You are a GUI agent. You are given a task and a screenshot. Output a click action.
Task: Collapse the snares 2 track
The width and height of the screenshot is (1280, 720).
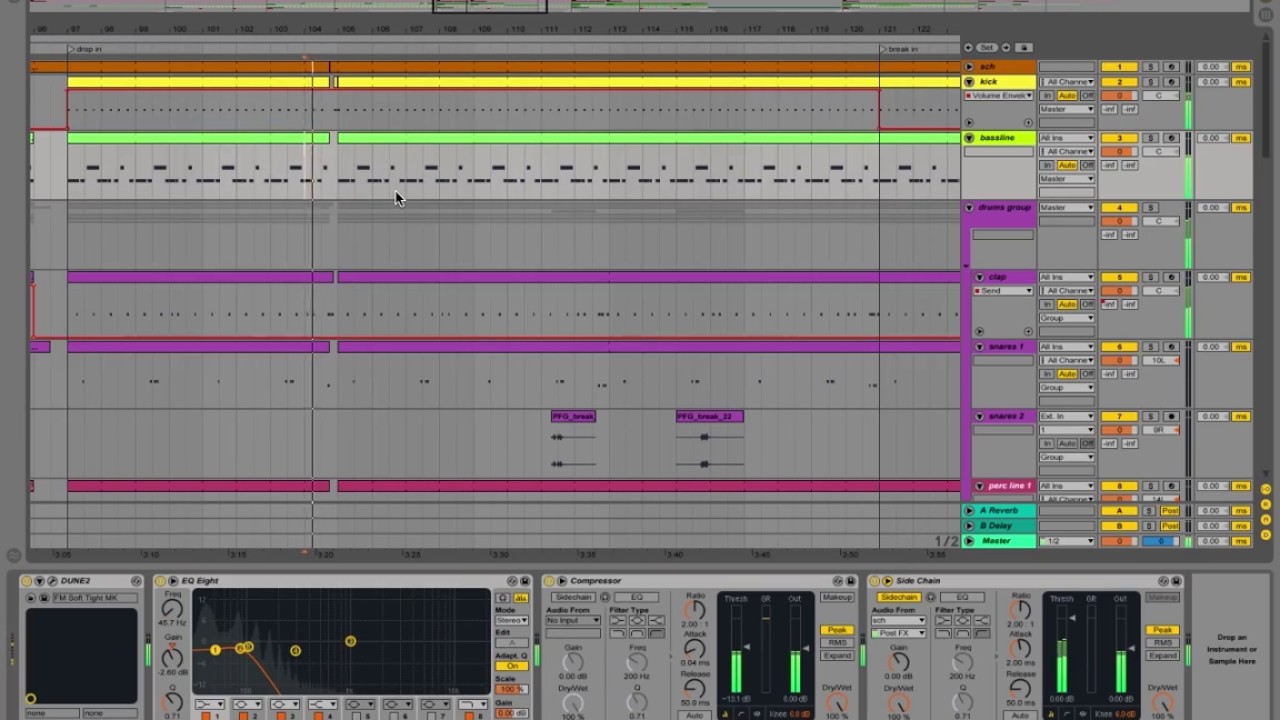(x=980, y=416)
